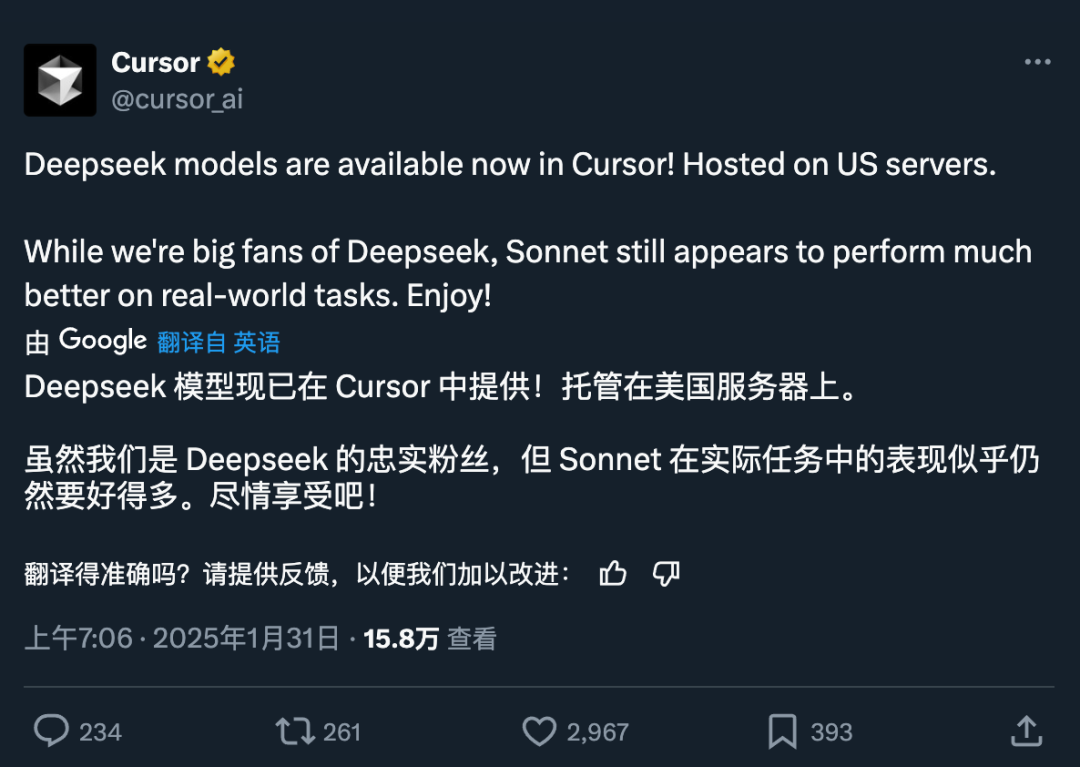Screen dimensions: 1080x767
Task: Click the share upload icon
Action: tap(1026, 731)
